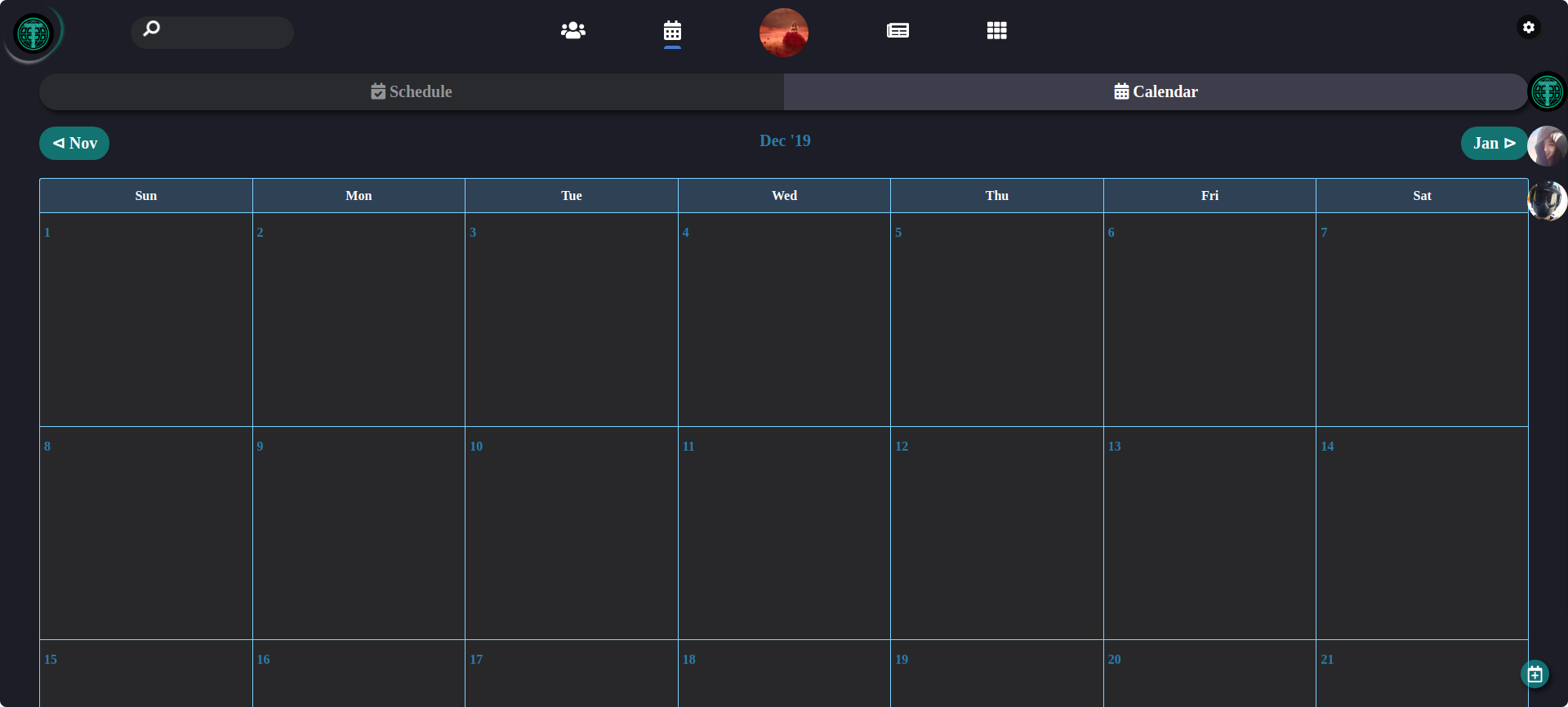Open the globe logo home icon

(33, 33)
